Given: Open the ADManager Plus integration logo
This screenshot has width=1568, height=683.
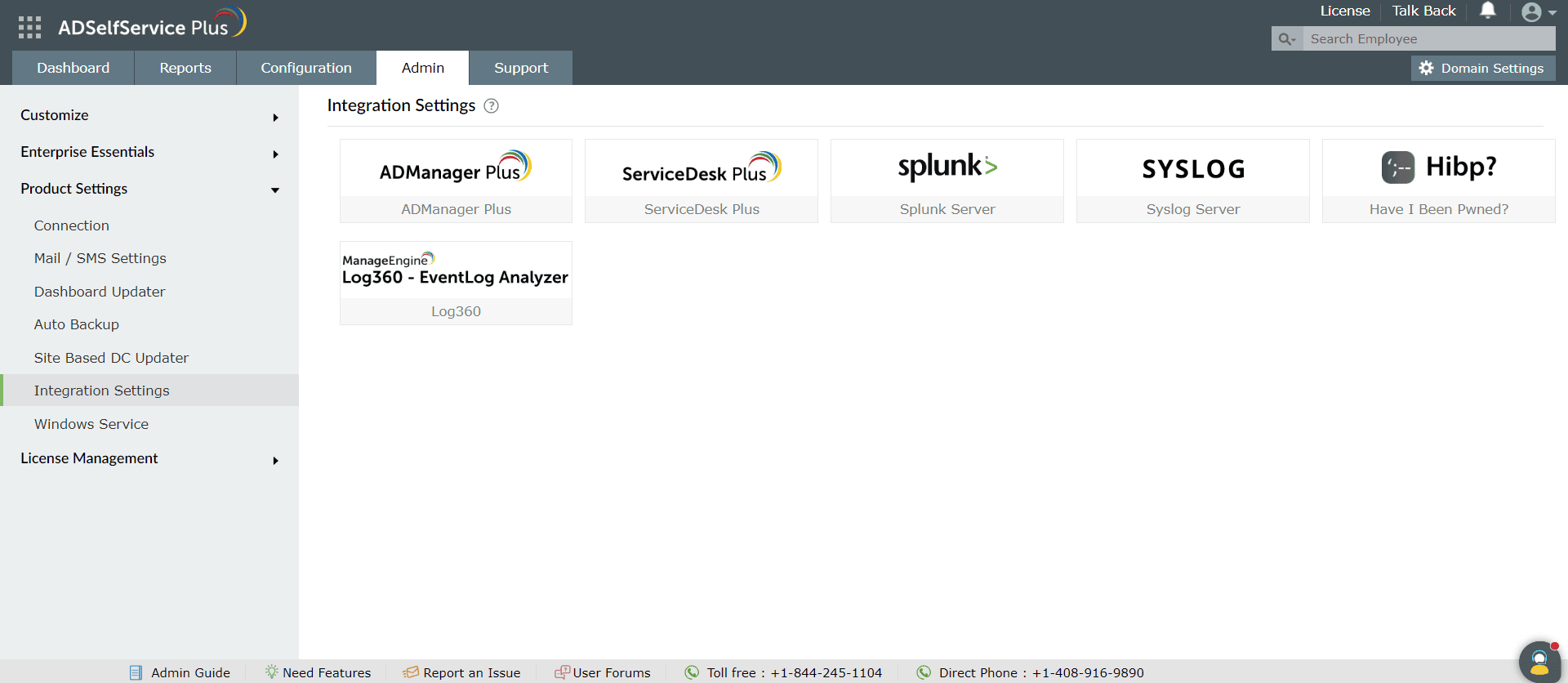Looking at the screenshot, I should point(456,167).
